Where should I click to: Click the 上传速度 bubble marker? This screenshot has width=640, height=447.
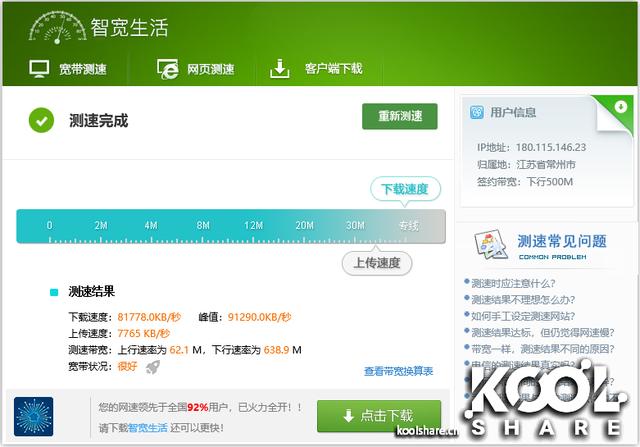coord(377,263)
